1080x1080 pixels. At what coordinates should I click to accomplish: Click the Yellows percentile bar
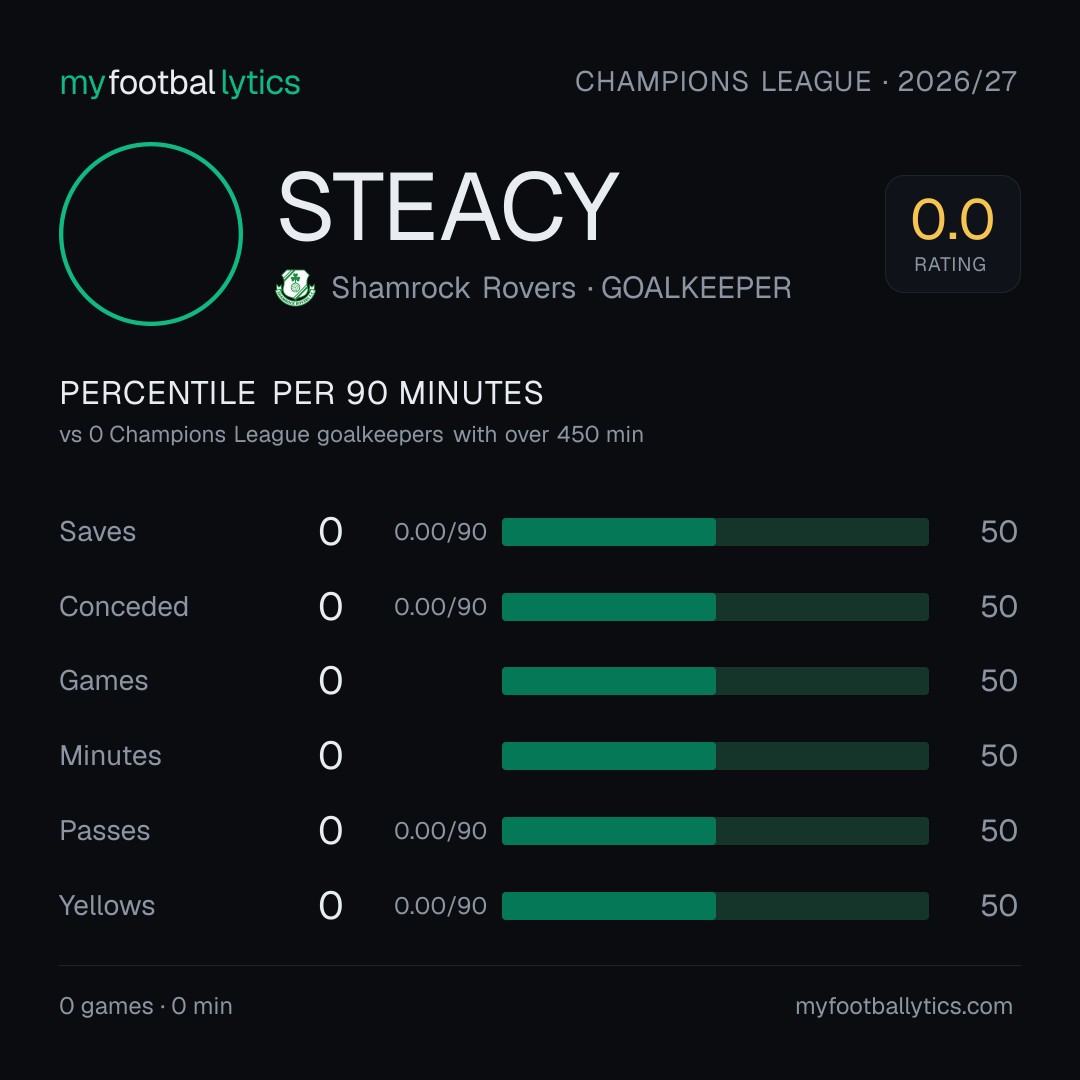pos(715,906)
